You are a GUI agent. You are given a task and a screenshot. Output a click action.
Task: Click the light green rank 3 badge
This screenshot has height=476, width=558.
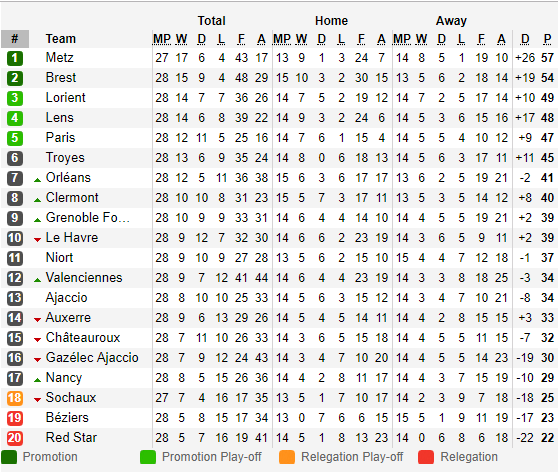15,98
